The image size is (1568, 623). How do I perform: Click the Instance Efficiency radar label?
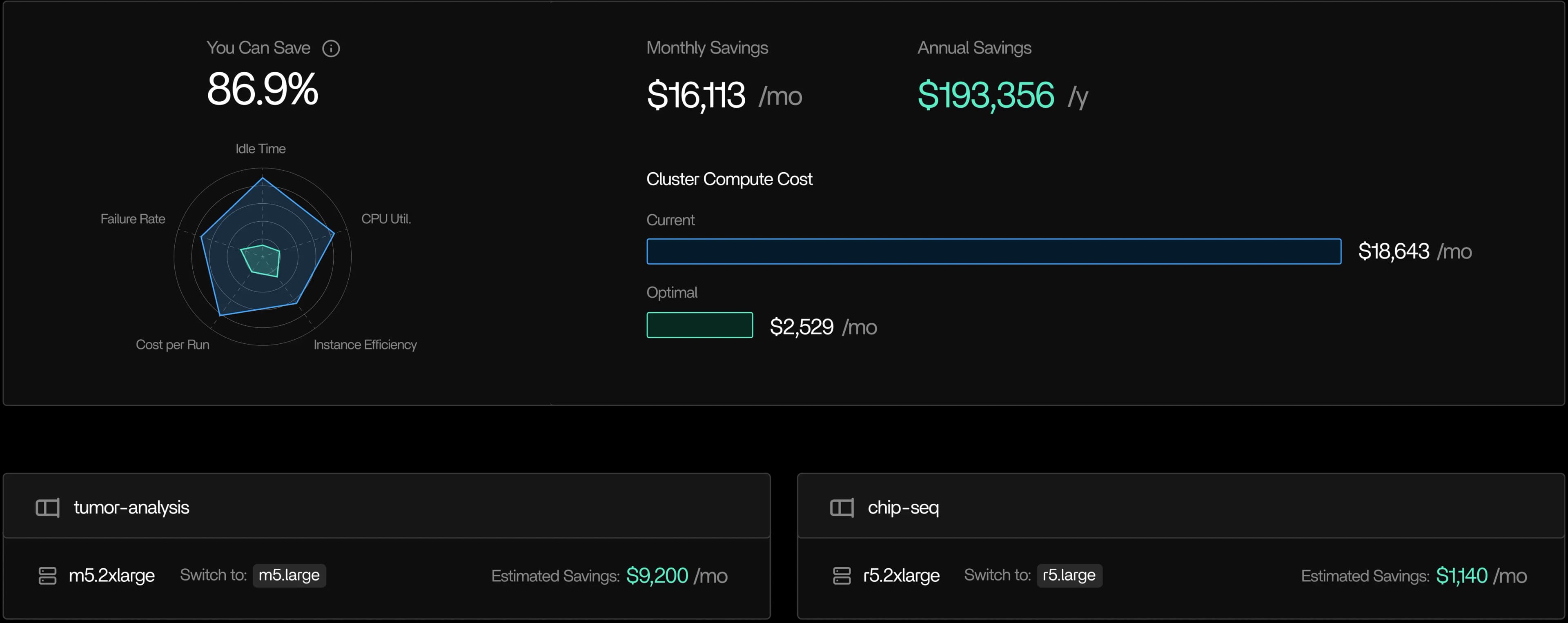coord(365,345)
